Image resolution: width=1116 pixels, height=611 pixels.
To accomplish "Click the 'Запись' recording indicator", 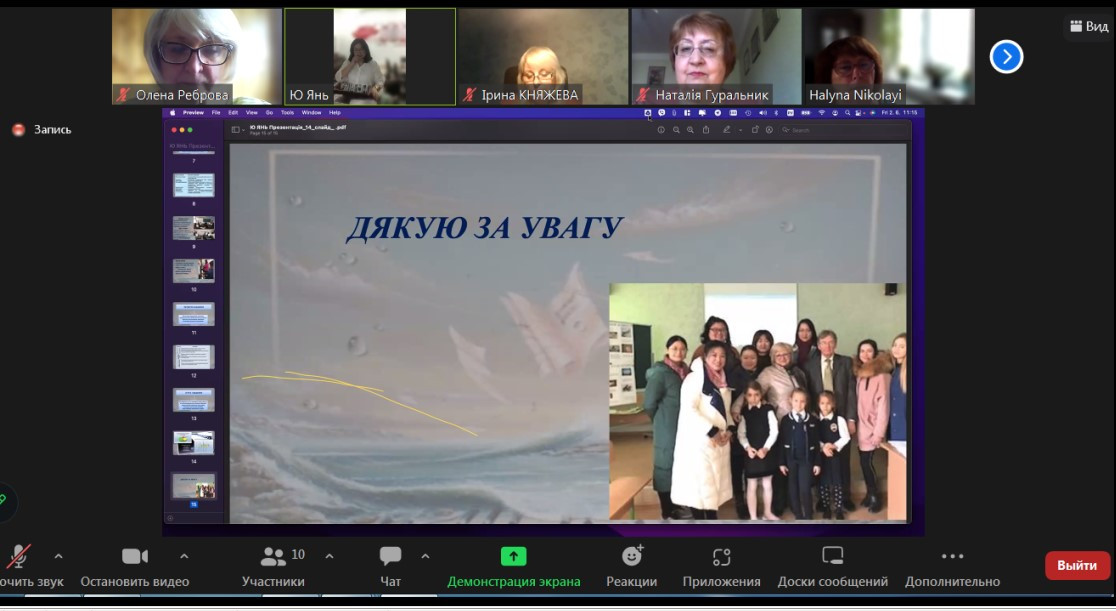I will 42,130.
